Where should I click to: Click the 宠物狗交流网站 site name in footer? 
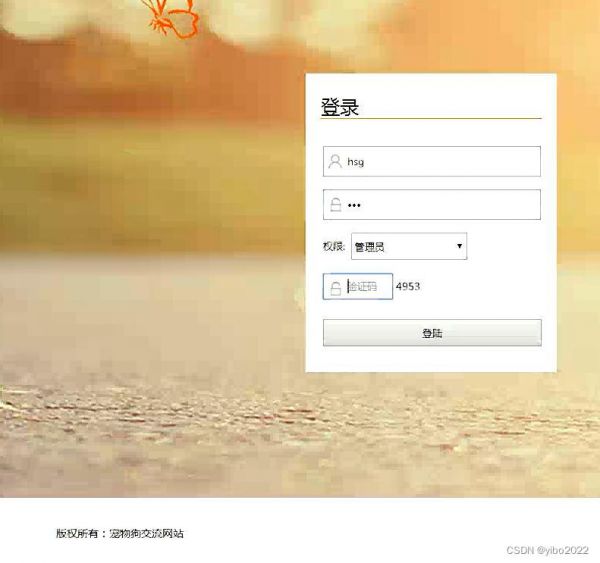coord(146,534)
